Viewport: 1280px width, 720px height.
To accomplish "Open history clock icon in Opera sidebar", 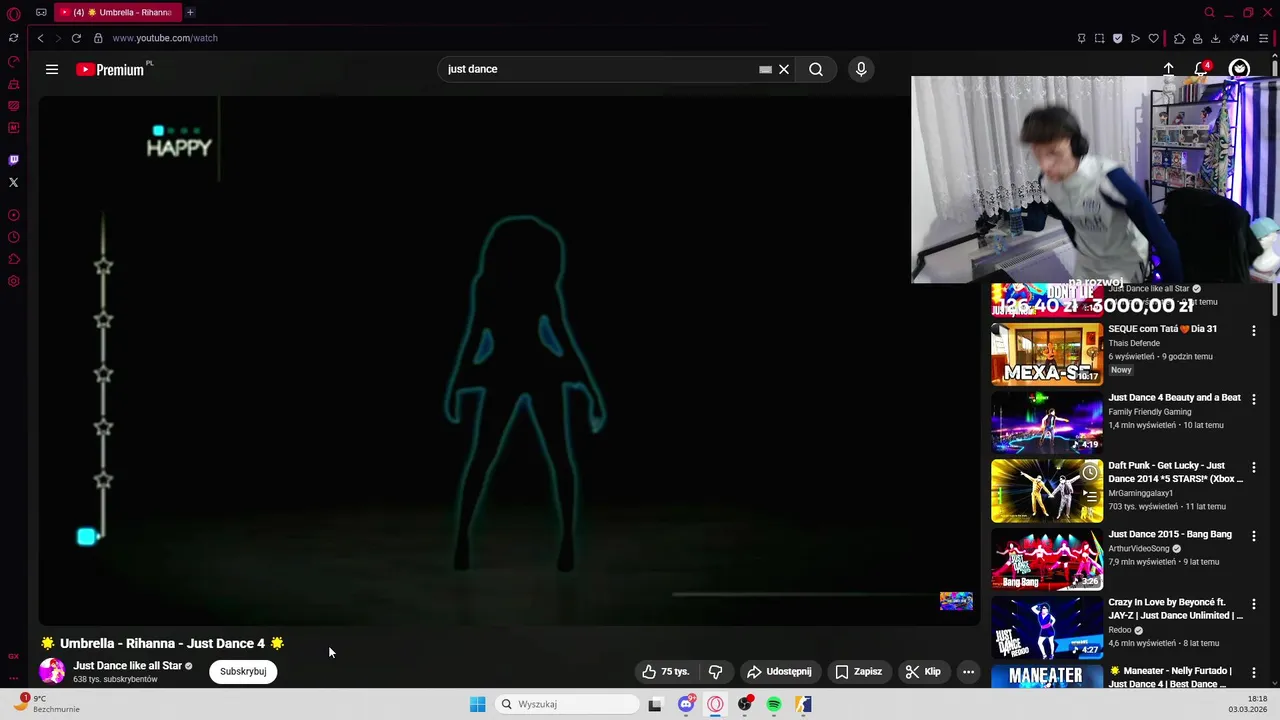I will 13,237.
